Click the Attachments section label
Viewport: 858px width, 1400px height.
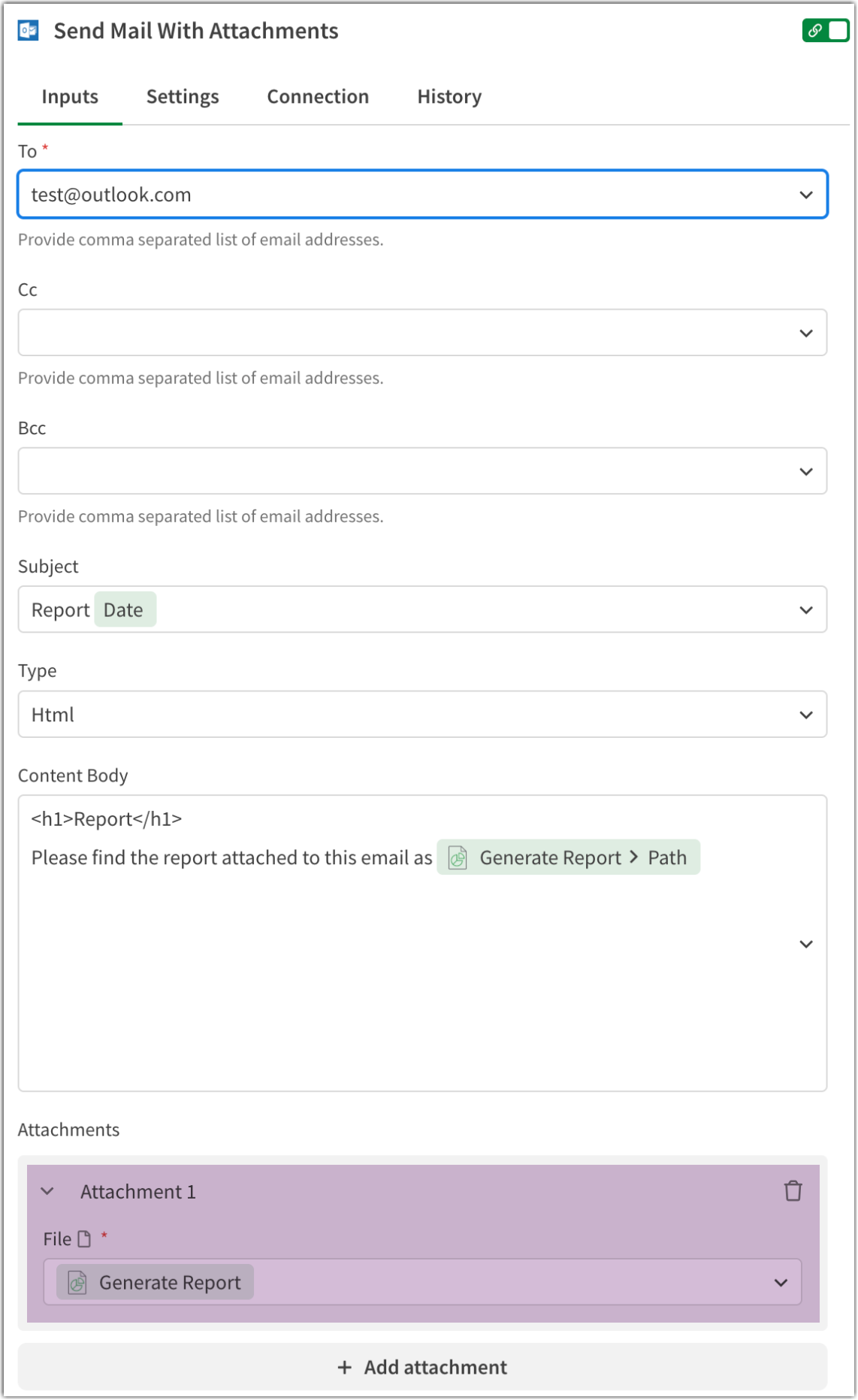68,1129
